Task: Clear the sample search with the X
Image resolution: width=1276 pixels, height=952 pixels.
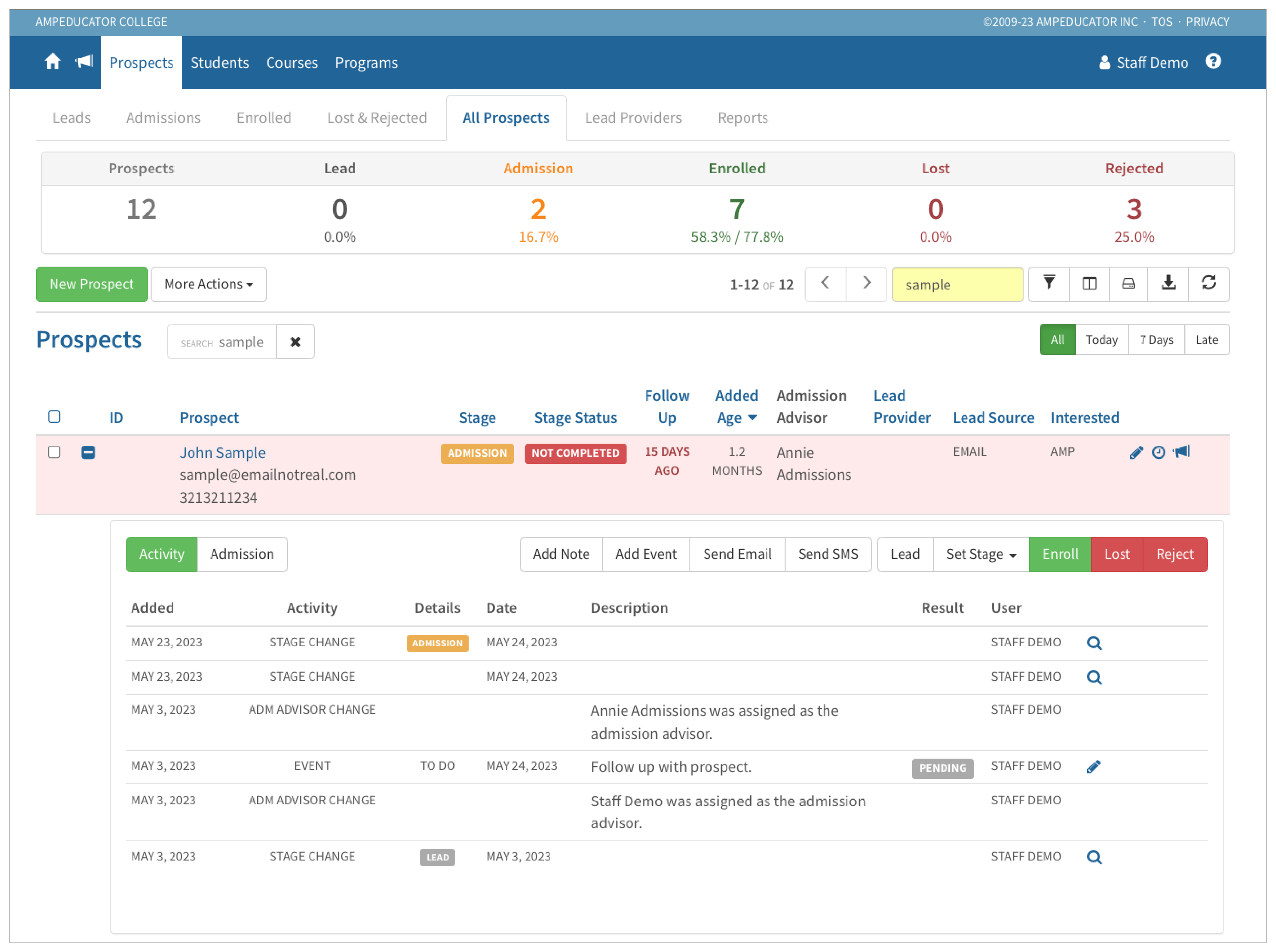Action: pos(296,341)
